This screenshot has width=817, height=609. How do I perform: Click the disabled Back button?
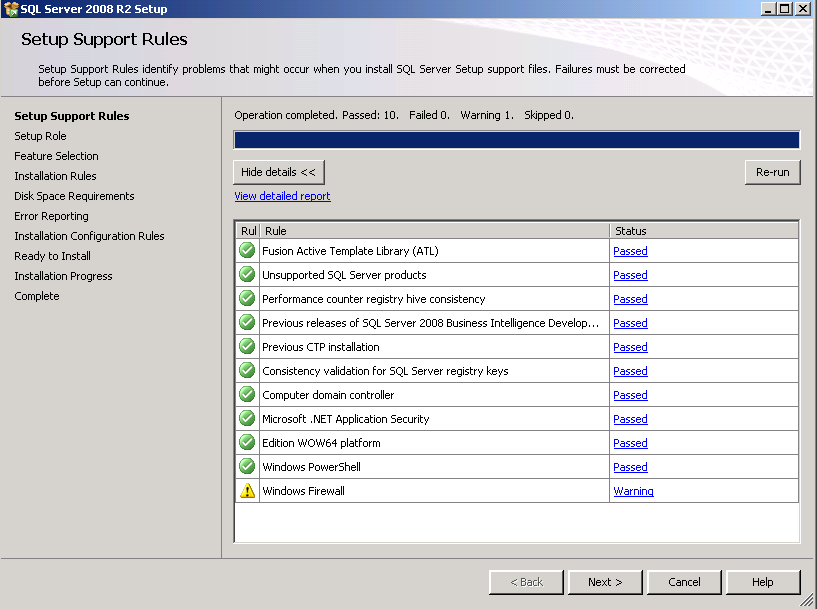[x=526, y=582]
